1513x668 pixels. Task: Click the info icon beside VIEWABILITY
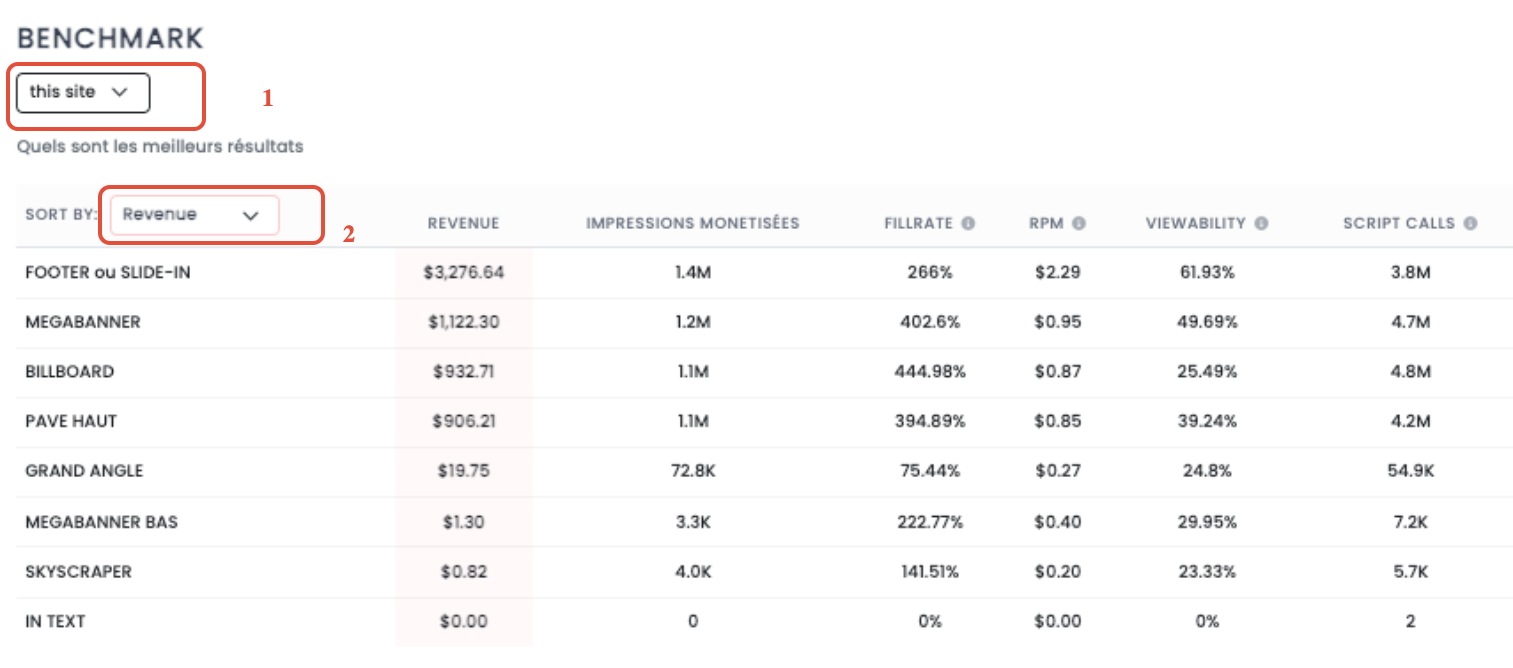pos(1262,223)
